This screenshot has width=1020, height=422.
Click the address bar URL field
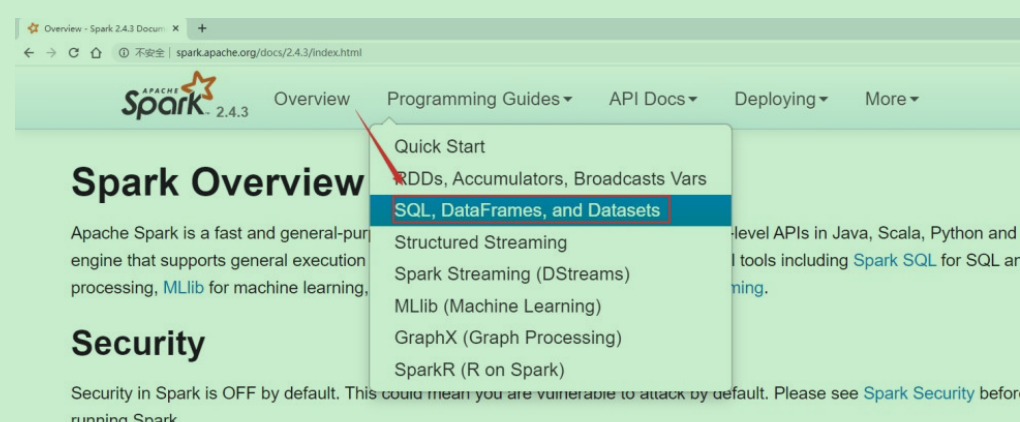coord(269,53)
